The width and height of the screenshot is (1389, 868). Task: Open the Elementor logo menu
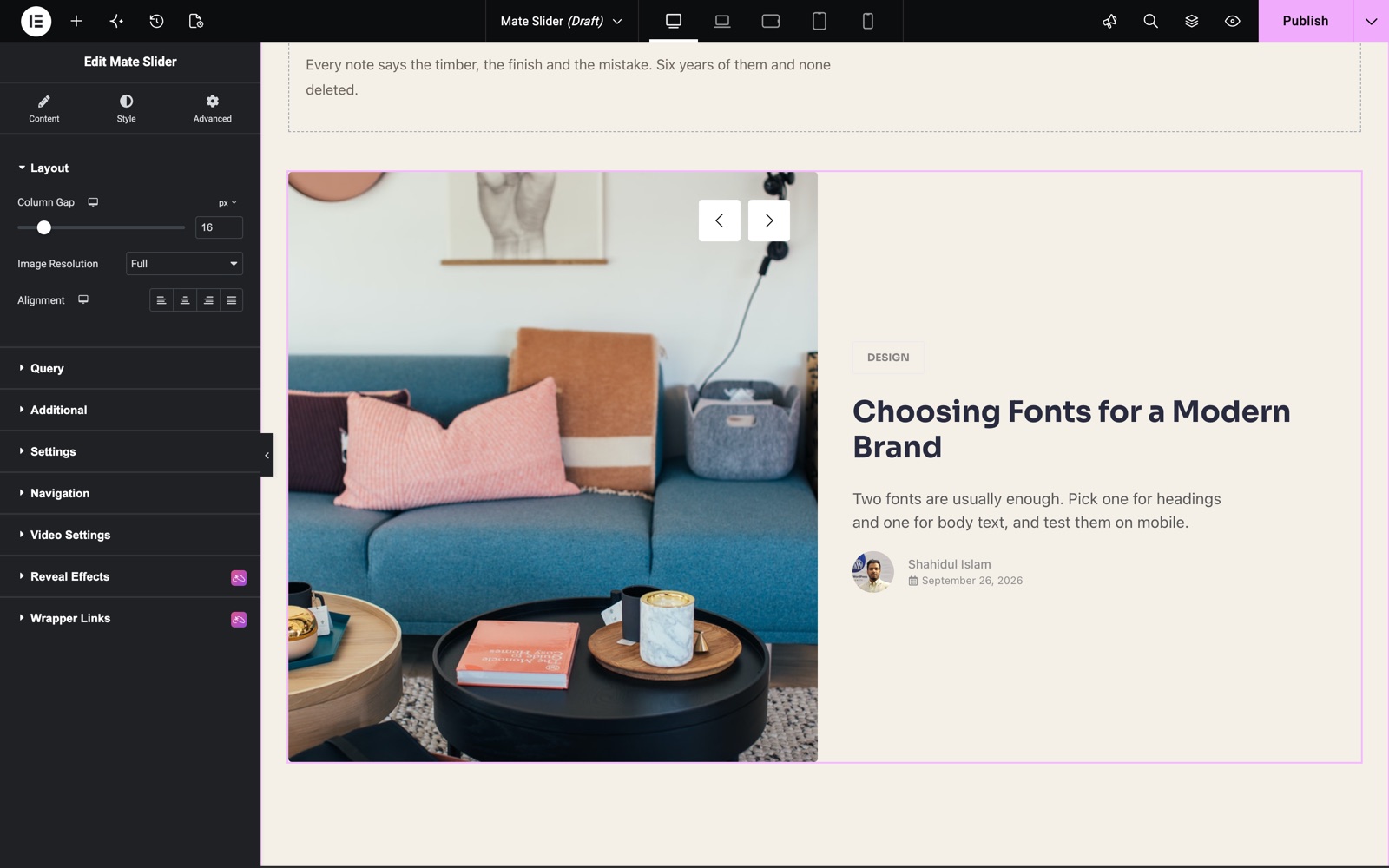(36, 21)
